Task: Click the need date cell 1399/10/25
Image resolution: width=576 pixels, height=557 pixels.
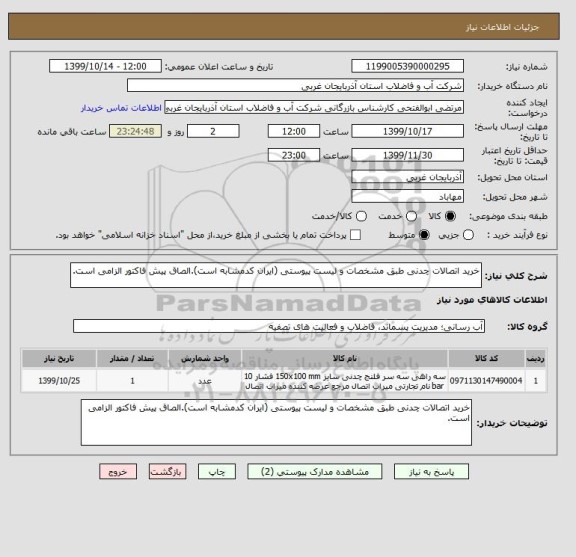Action: tap(59, 381)
